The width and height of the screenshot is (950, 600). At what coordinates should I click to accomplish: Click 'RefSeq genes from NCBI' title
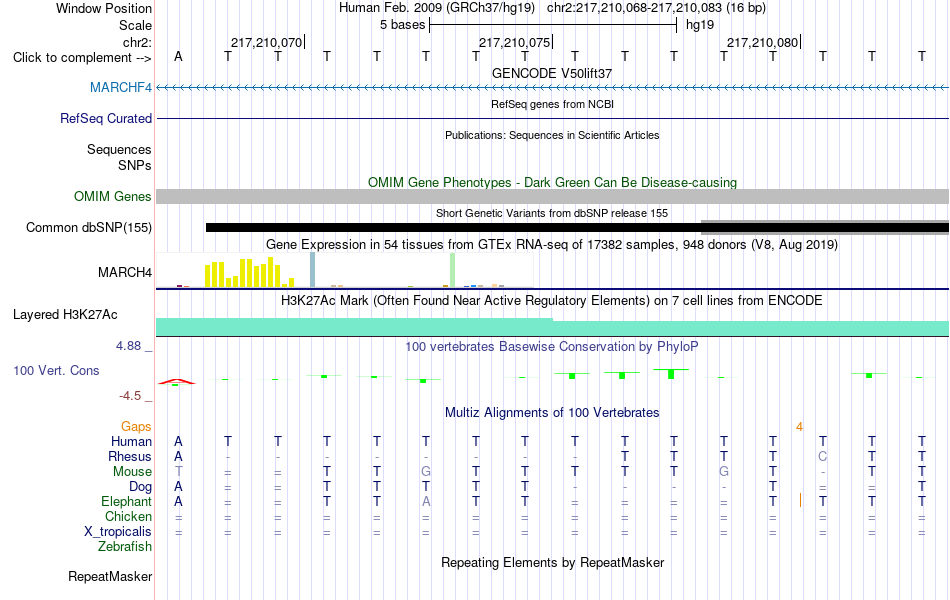pyautogui.click(x=552, y=104)
